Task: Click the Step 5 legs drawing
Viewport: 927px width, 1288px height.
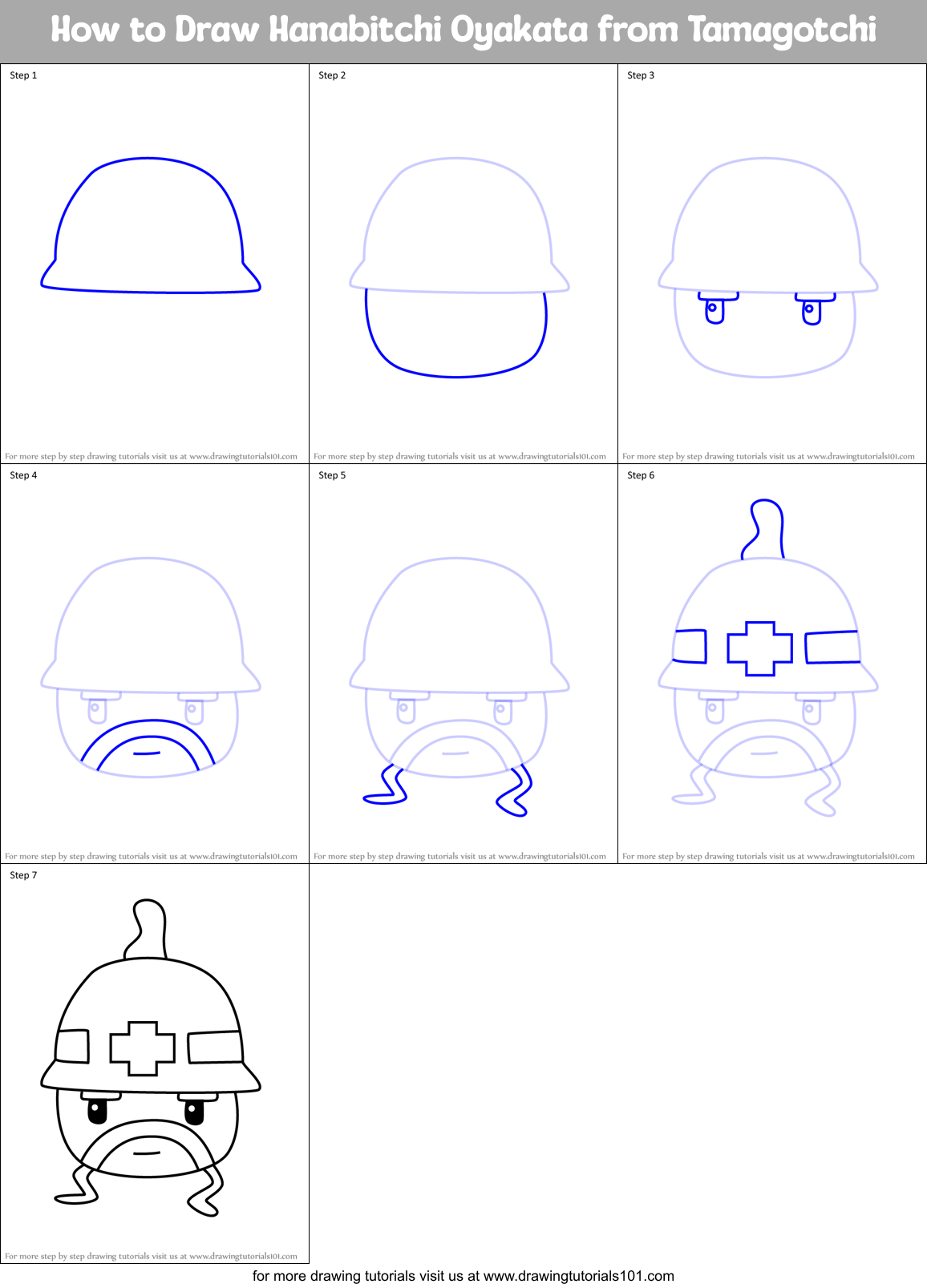Action: pos(447,790)
